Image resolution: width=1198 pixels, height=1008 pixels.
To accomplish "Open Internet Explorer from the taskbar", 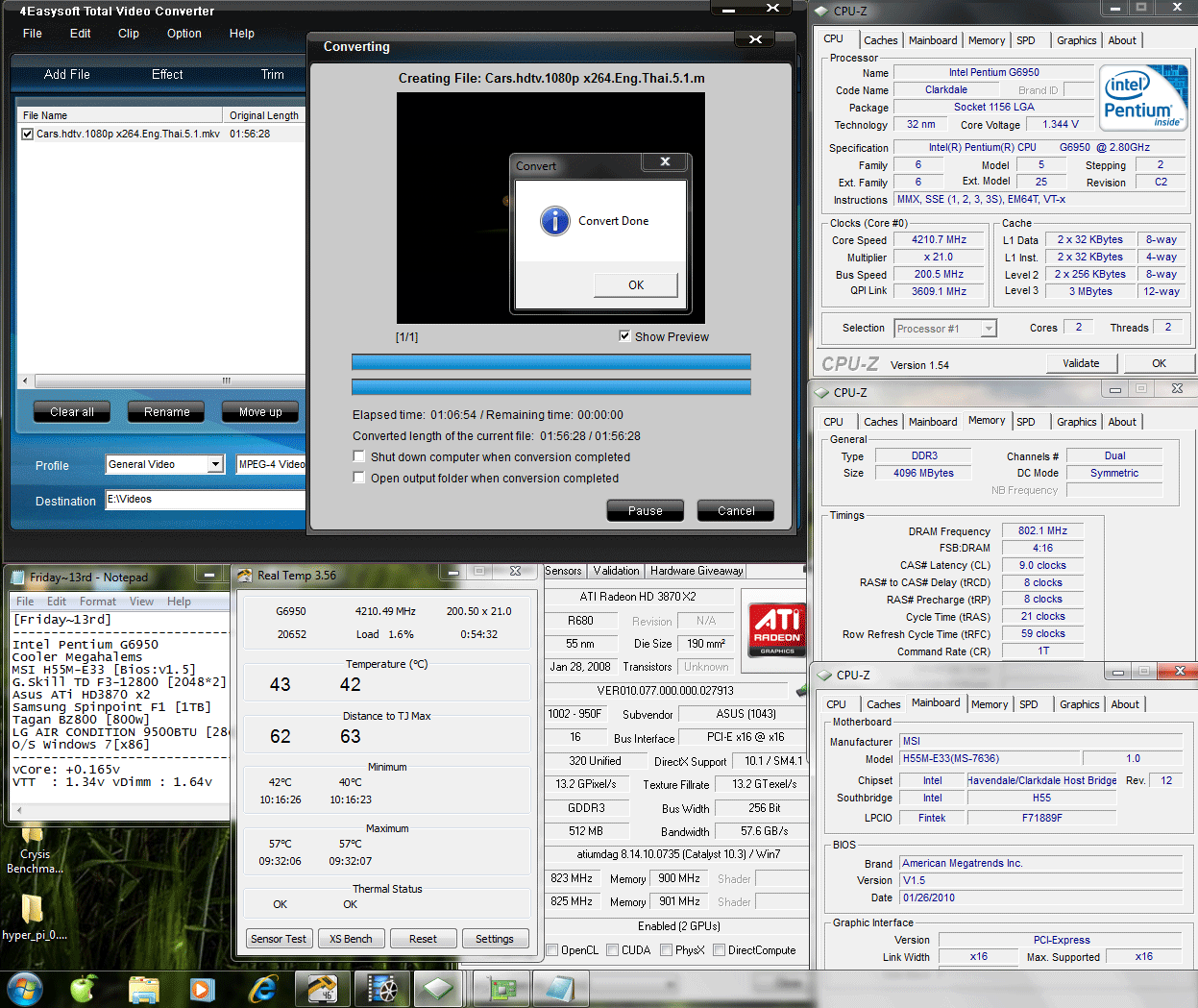I will [x=261, y=989].
